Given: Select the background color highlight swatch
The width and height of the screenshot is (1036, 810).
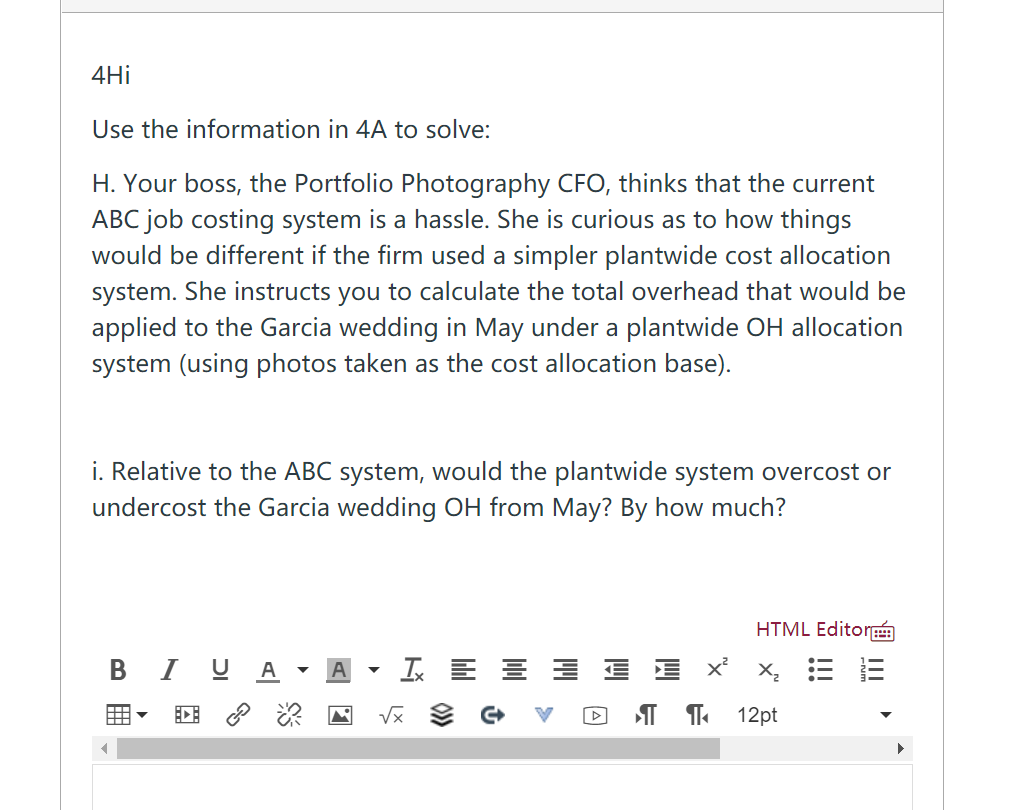Looking at the screenshot, I should click(x=340, y=669).
